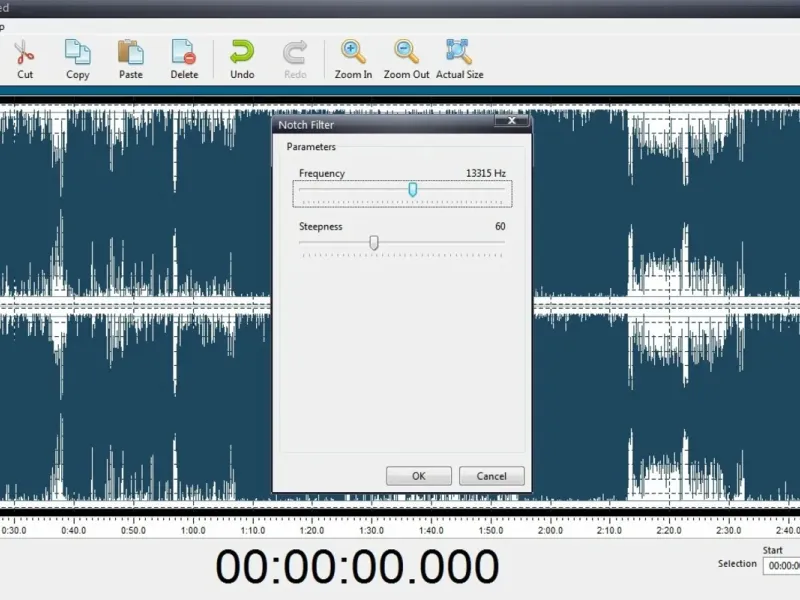Cancel the Notch Filter dialog

click(491, 476)
